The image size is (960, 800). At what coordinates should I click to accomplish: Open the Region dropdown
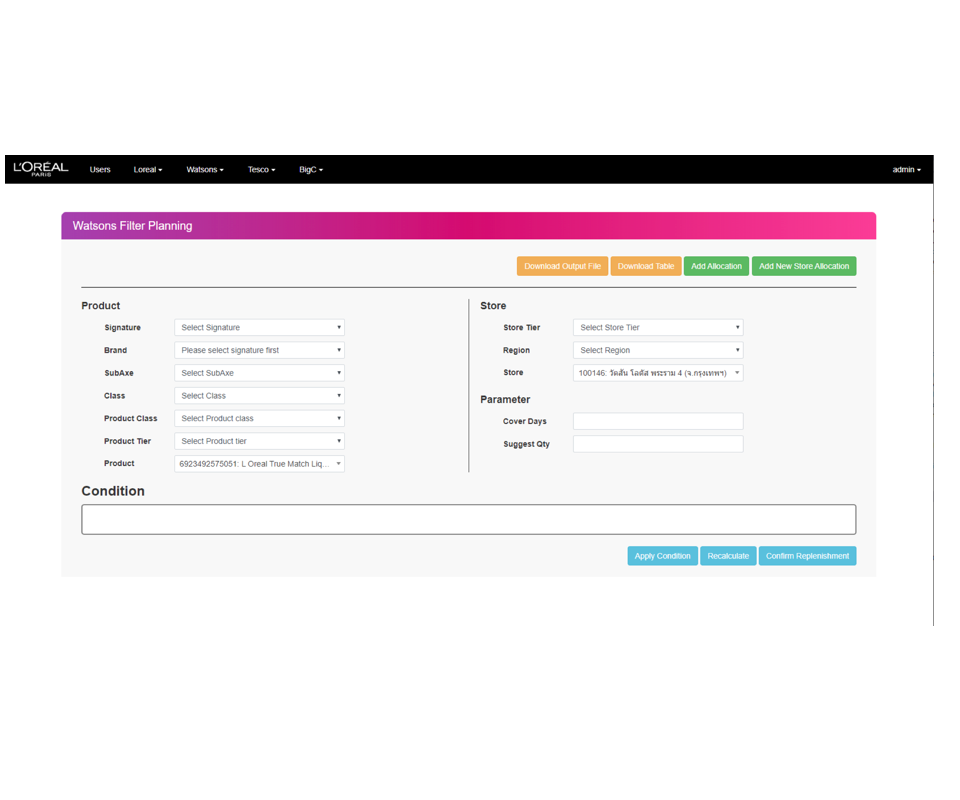[x=658, y=350]
